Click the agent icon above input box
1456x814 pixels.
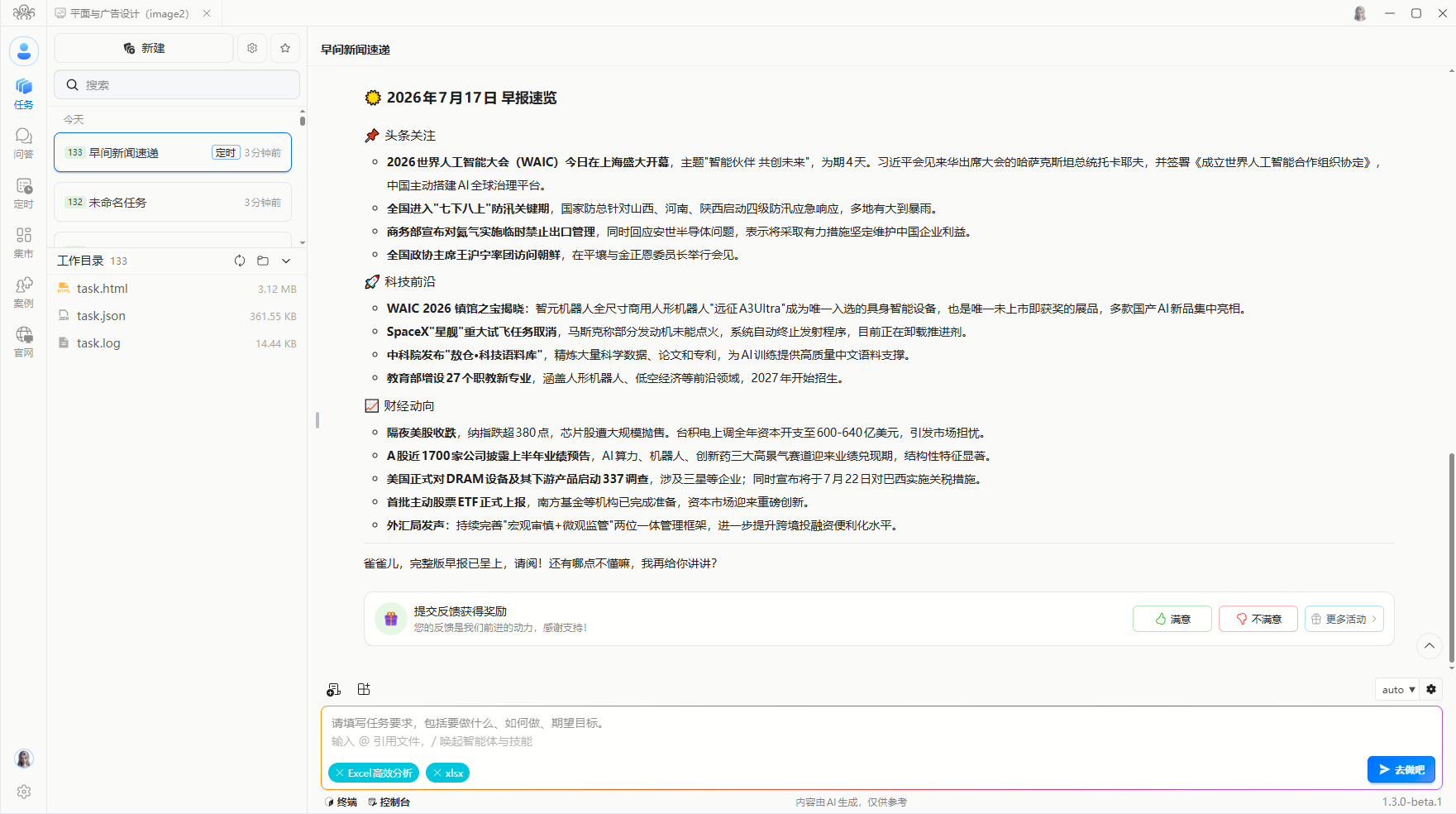[x=334, y=689]
